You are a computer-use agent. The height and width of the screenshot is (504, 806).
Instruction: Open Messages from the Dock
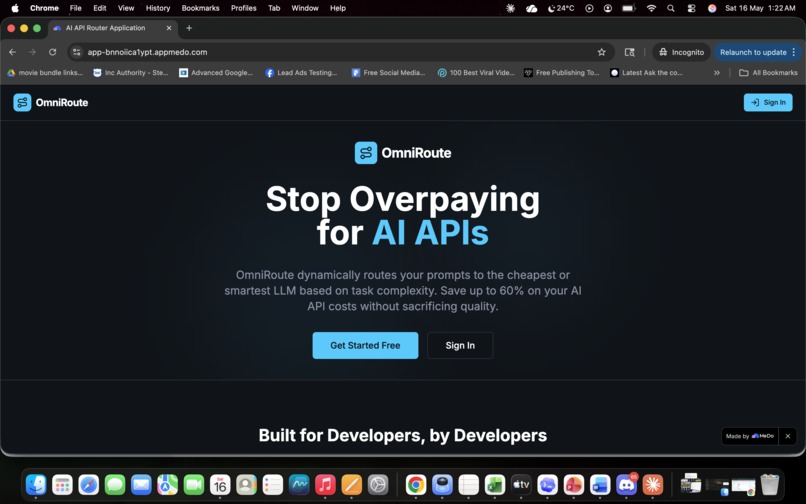tap(115, 484)
